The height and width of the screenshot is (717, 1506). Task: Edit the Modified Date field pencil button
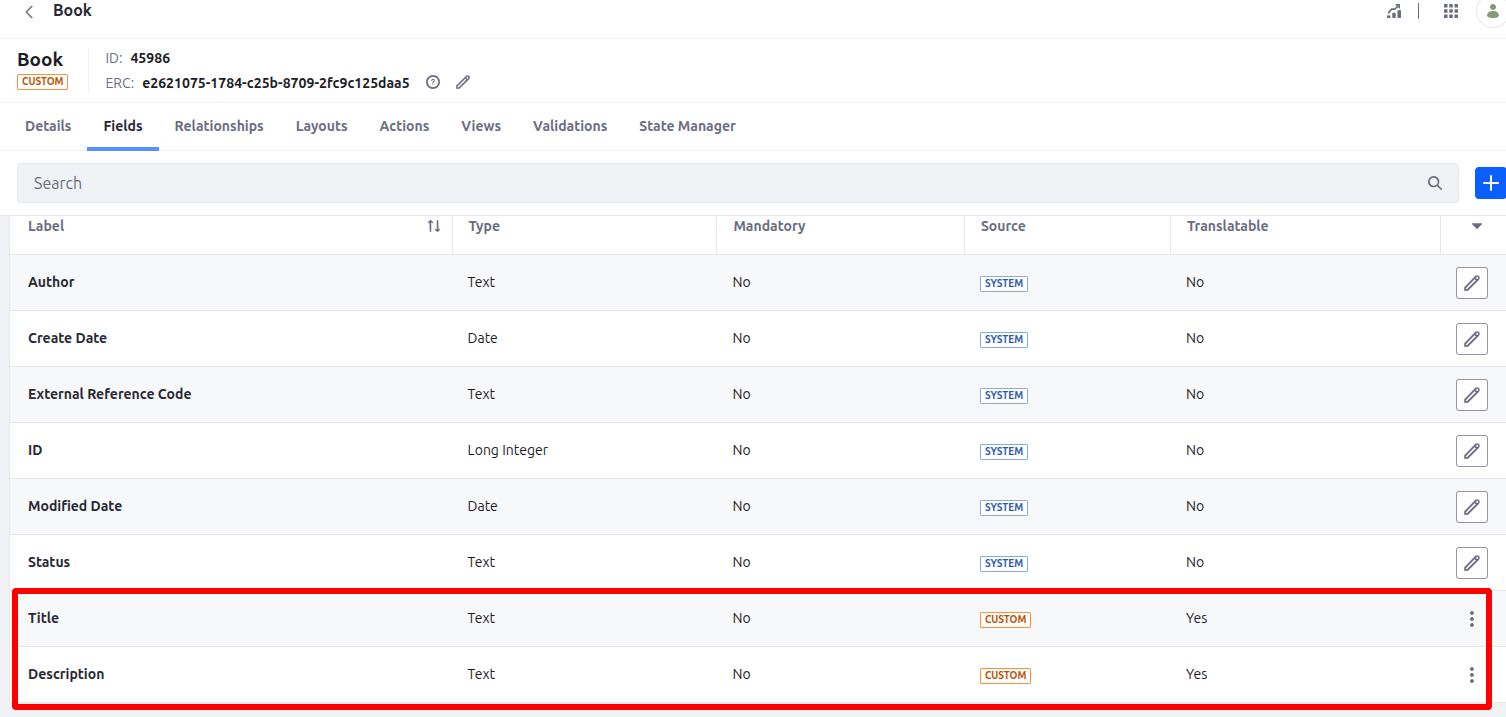pyautogui.click(x=1471, y=507)
